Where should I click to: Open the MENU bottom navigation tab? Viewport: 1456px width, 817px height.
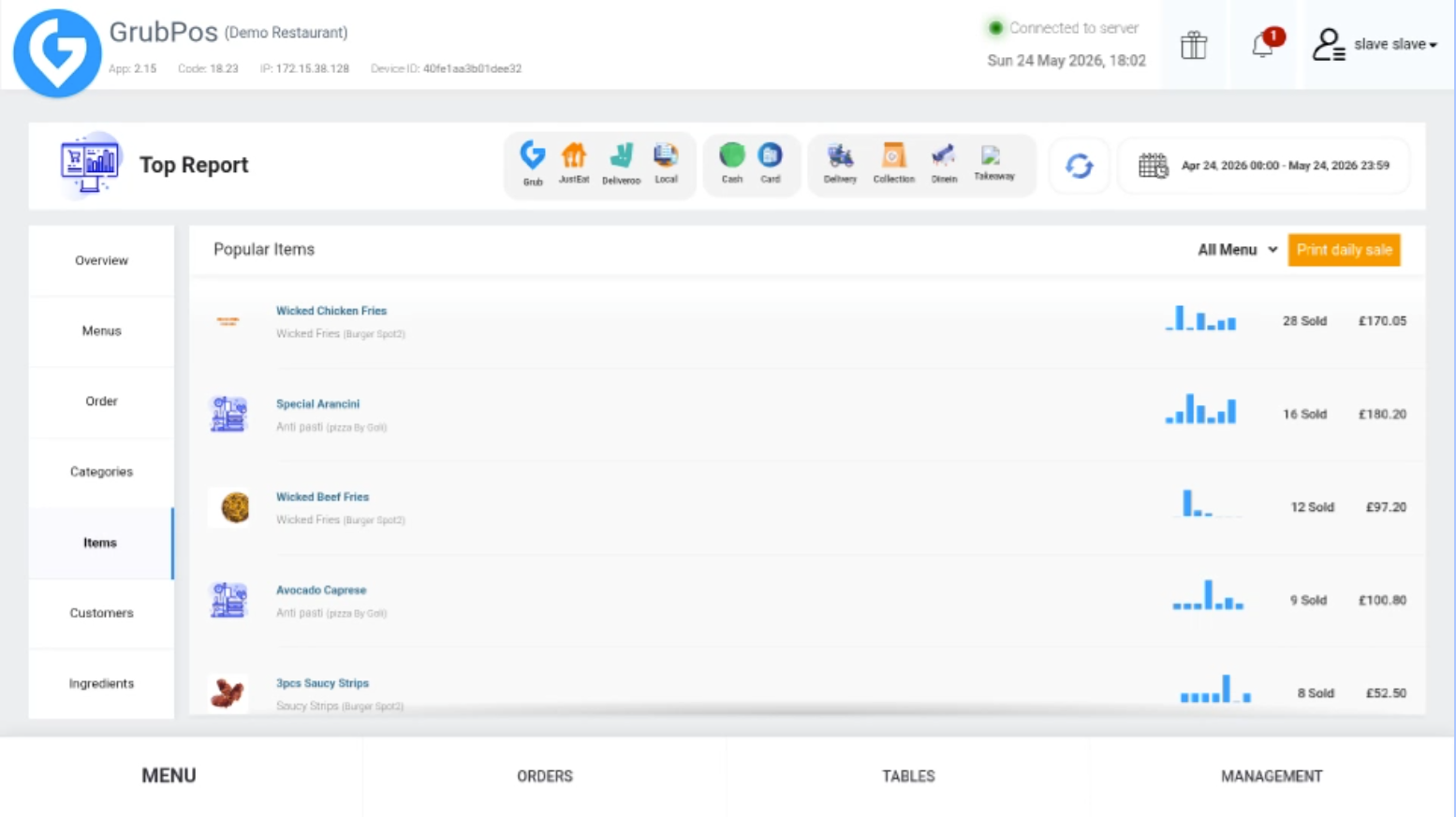tap(169, 776)
